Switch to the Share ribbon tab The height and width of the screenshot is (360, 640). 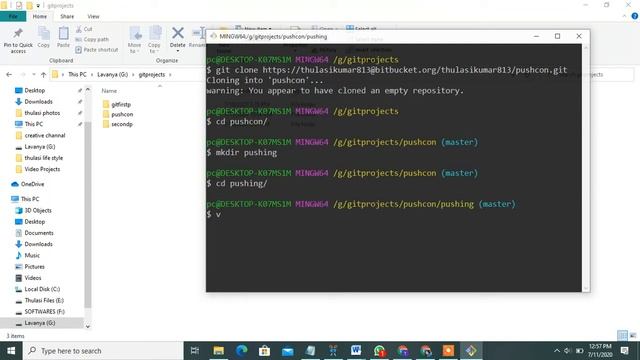(67, 16)
